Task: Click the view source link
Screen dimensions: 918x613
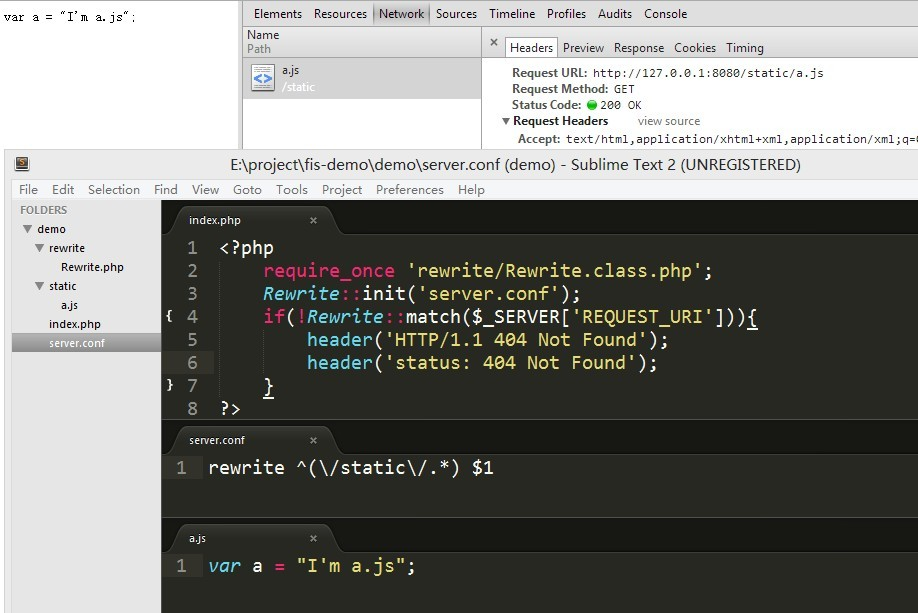Action: [669, 121]
